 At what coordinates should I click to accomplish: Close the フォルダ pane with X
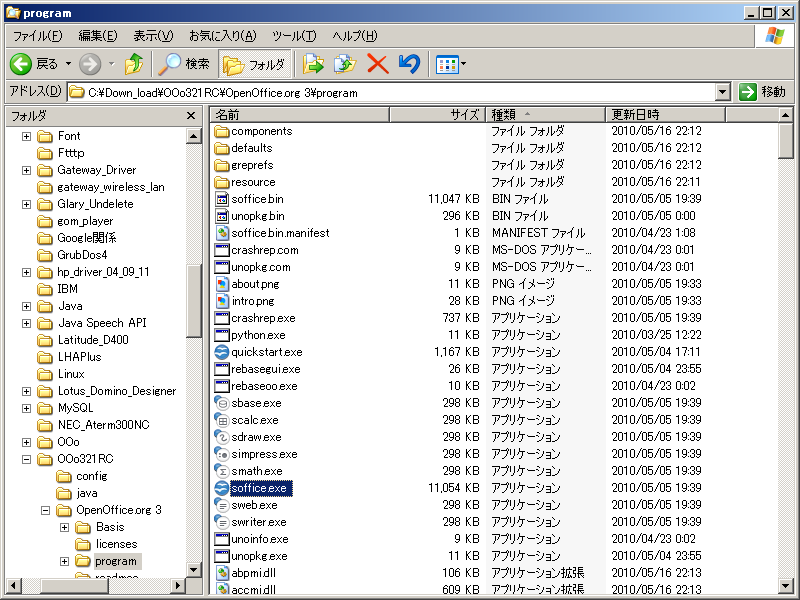tap(191, 116)
